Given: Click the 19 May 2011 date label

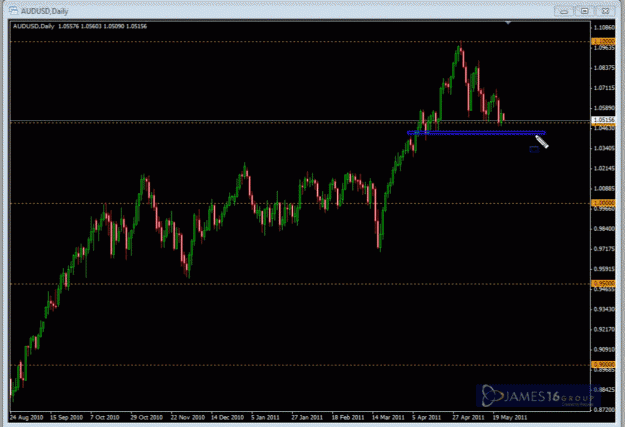Looking at the screenshot, I should [510, 417].
